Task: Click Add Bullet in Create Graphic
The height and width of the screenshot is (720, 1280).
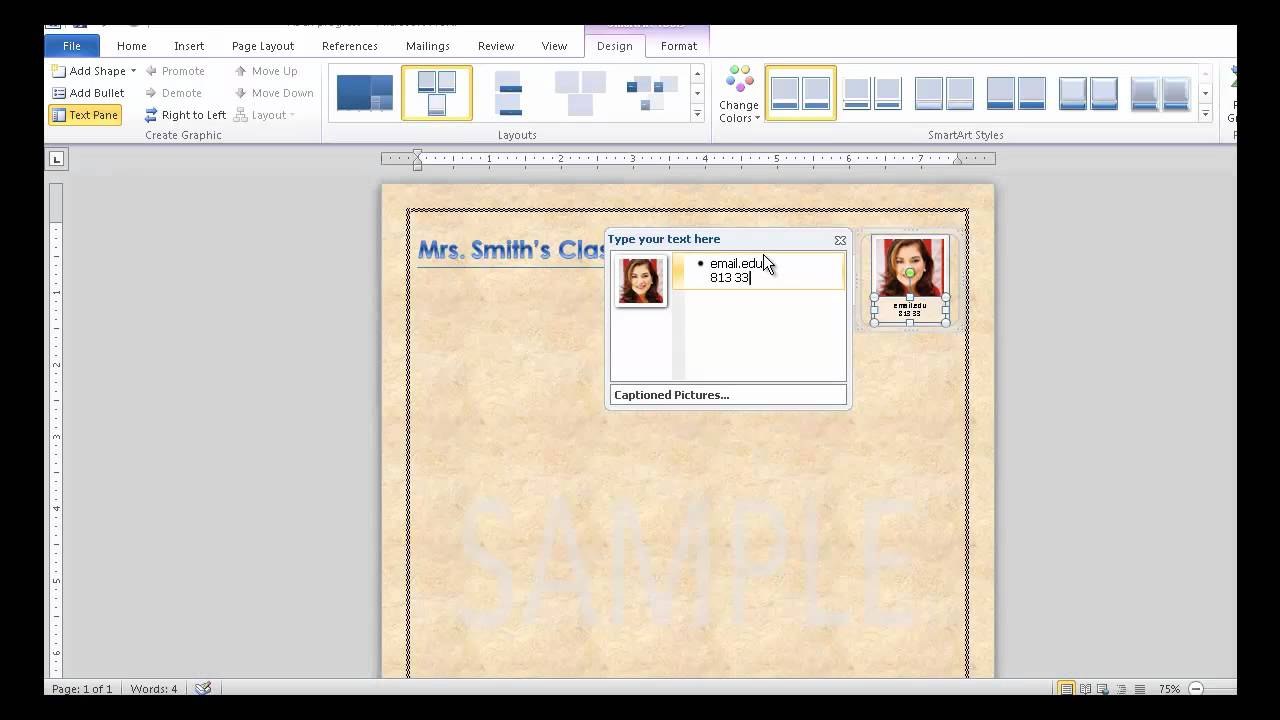Action: coord(88,93)
